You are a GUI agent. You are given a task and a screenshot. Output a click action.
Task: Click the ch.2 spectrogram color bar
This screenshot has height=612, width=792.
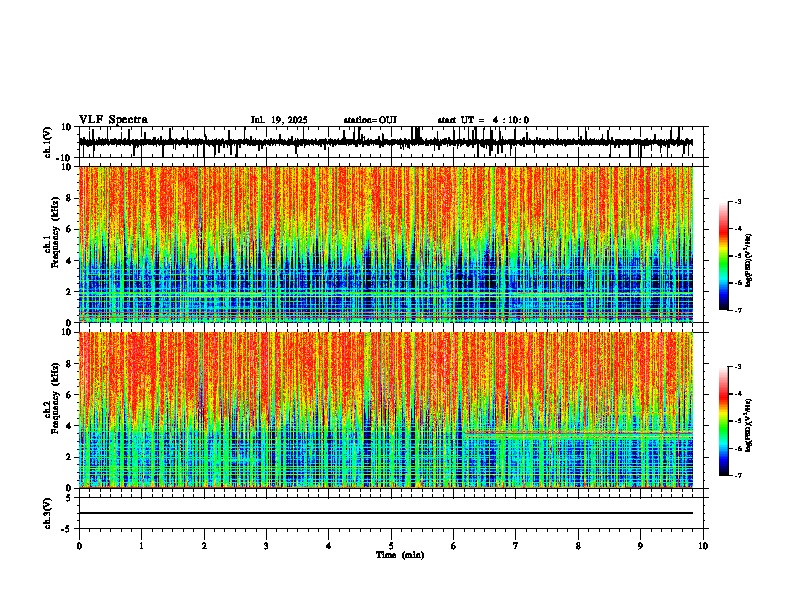[x=723, y=421]
